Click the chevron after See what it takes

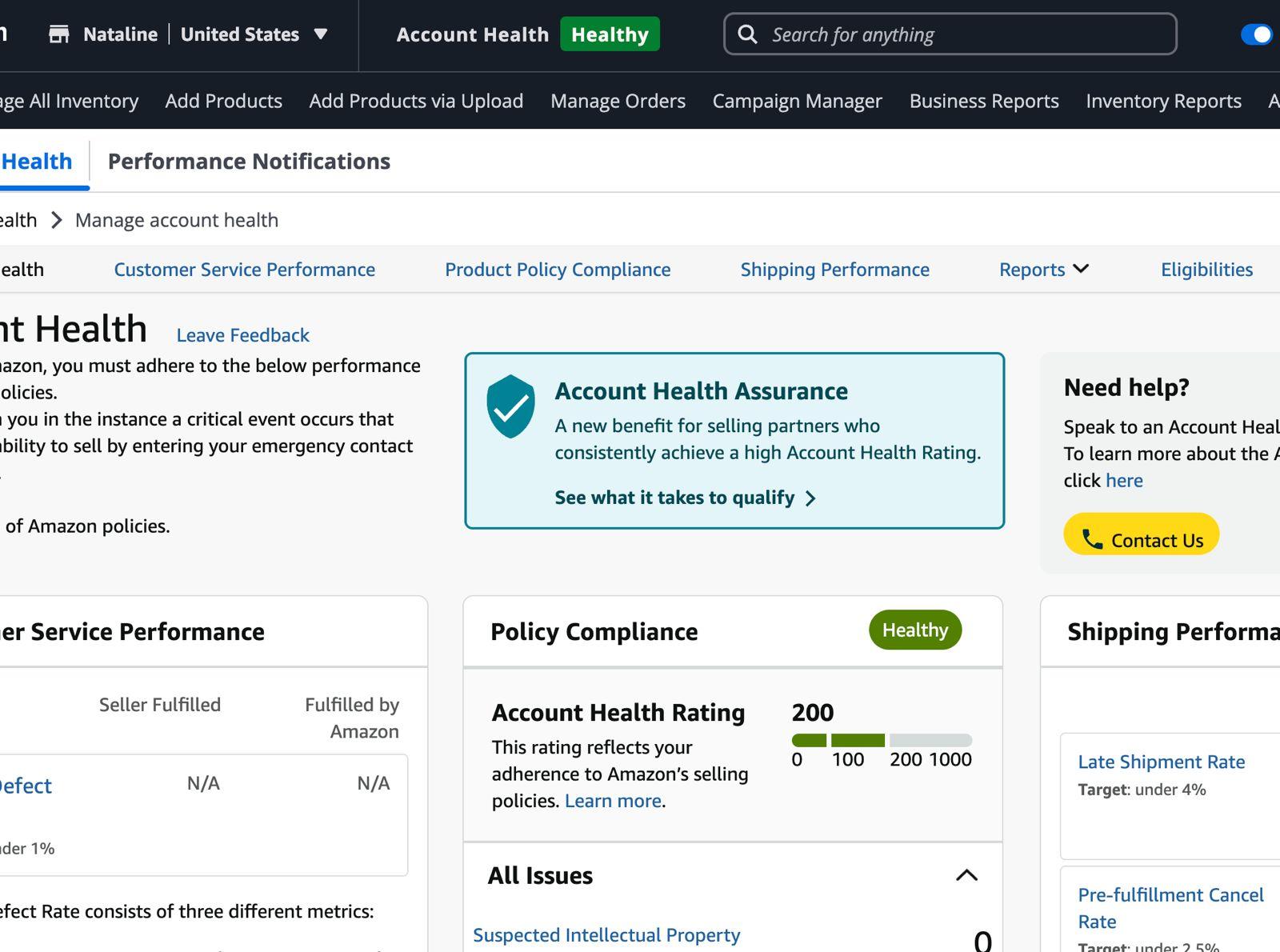(810, 498)
